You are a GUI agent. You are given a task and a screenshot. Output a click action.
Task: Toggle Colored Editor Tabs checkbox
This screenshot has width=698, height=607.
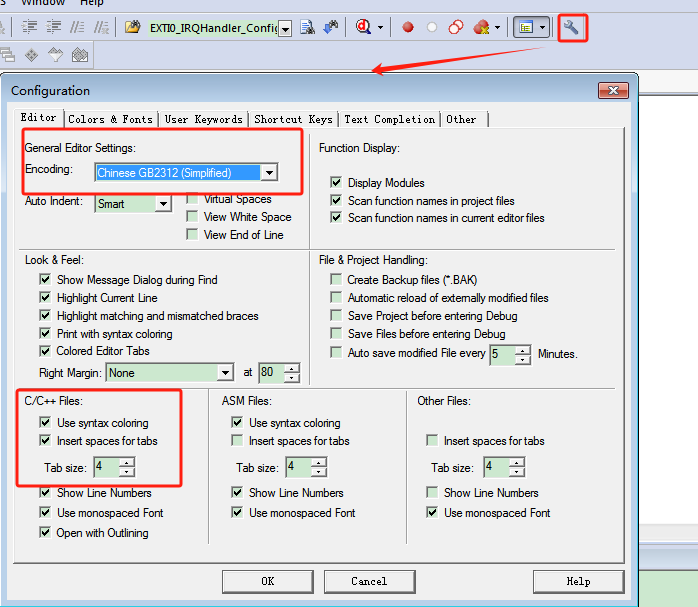45,351
